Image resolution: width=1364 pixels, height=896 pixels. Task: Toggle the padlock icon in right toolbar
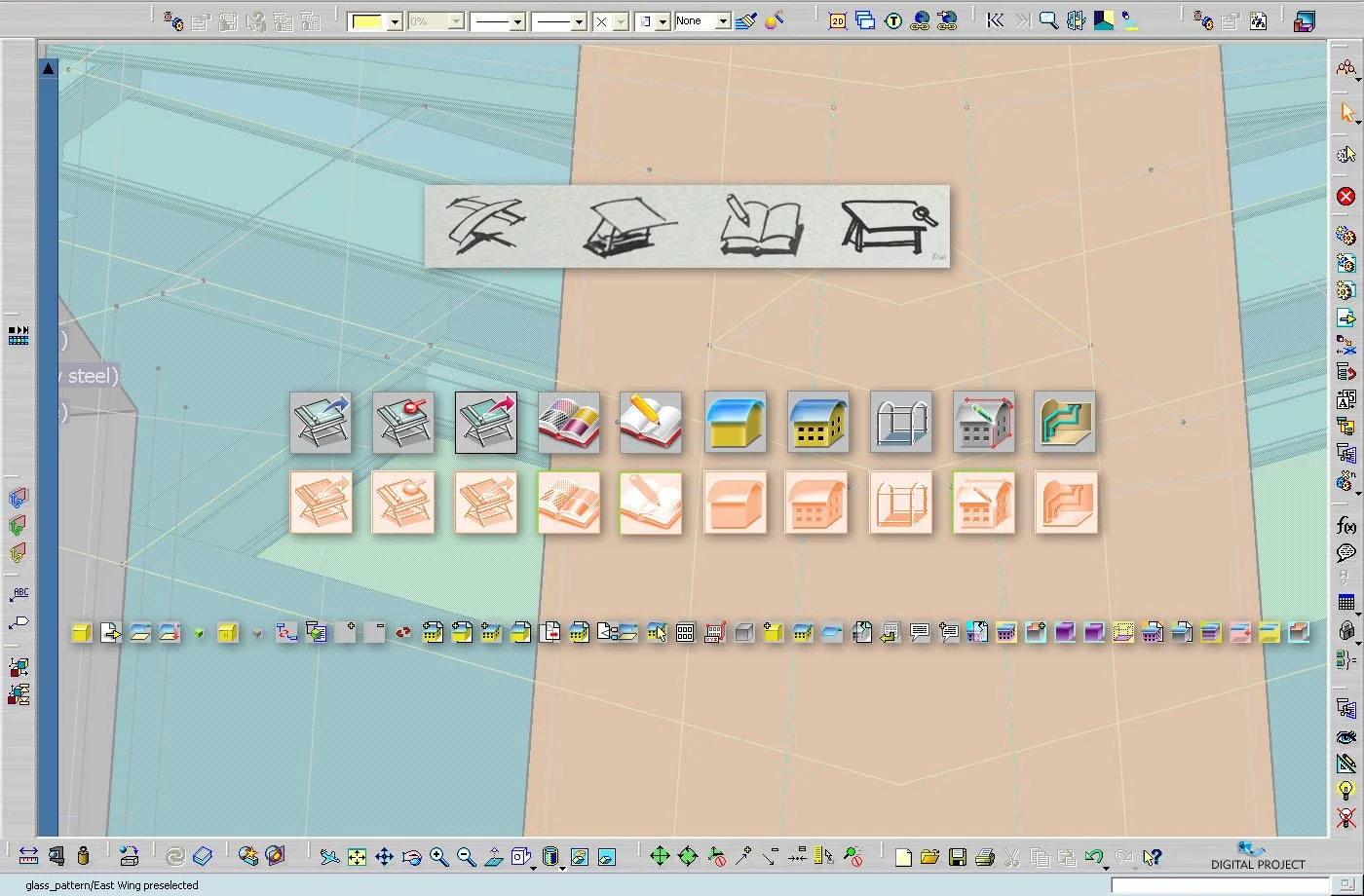pyautogui.click(x=1346, y=631)
